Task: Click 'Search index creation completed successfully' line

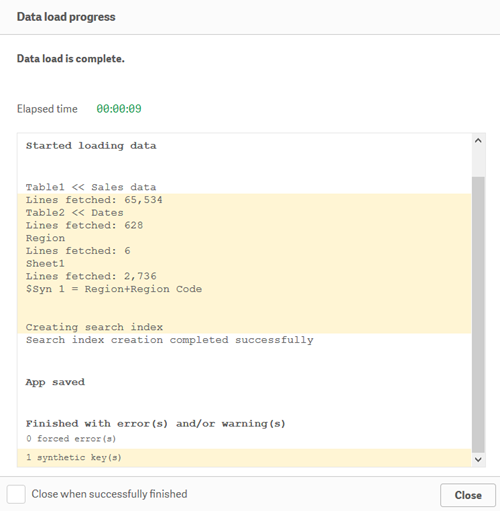Action: point(170,340)
